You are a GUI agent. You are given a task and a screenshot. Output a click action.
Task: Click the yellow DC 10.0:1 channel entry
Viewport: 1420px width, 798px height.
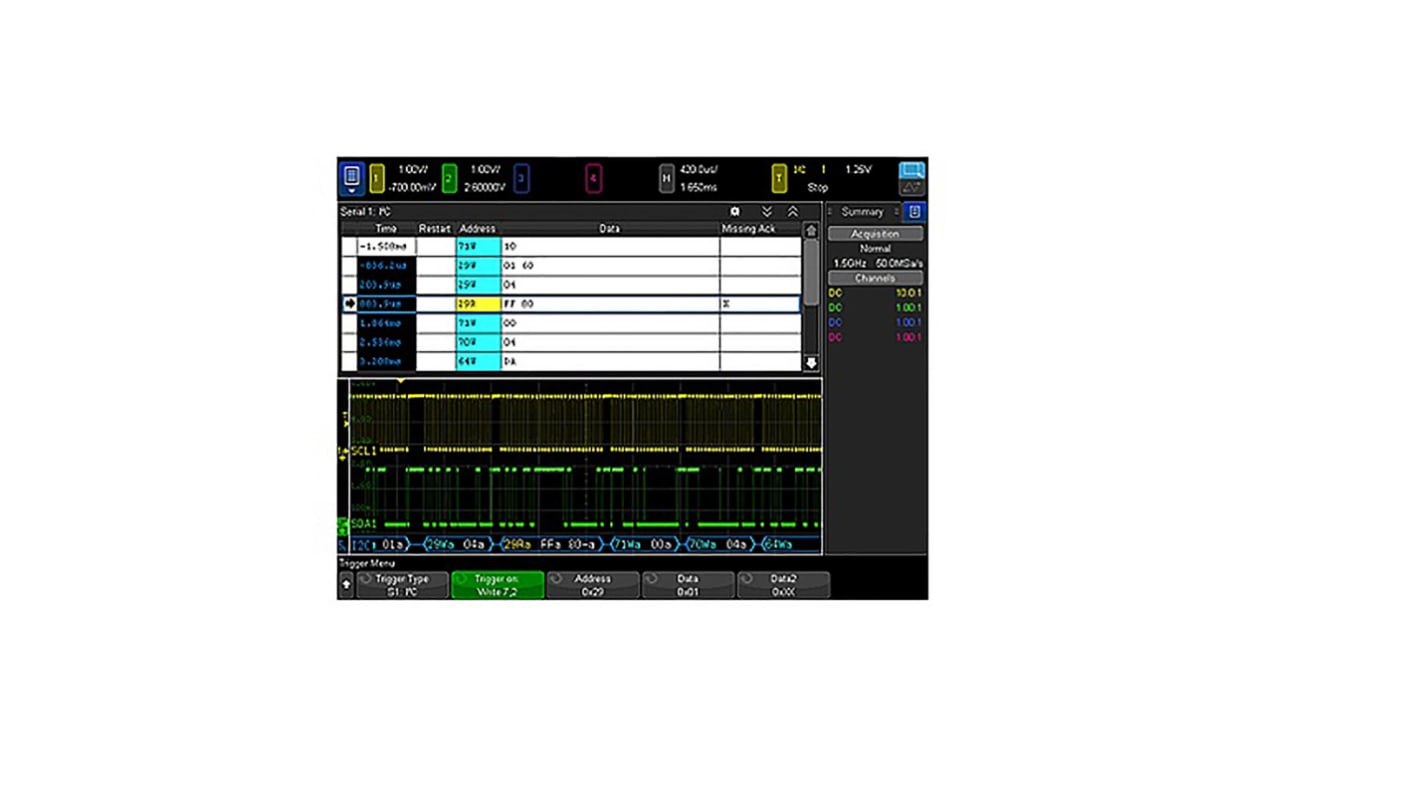(x=875, y=293)
